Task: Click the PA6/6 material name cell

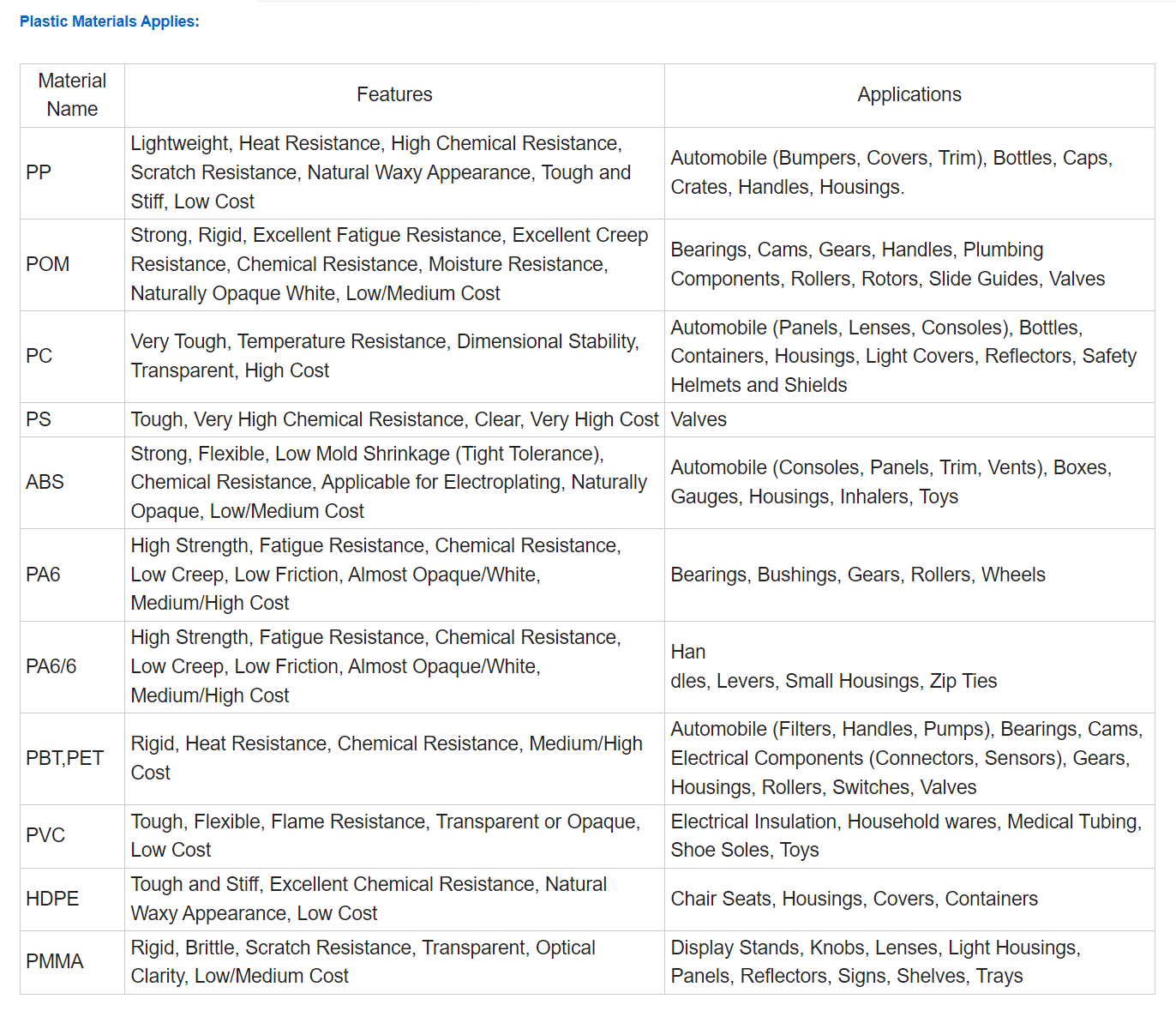Action: coord(51,666)
